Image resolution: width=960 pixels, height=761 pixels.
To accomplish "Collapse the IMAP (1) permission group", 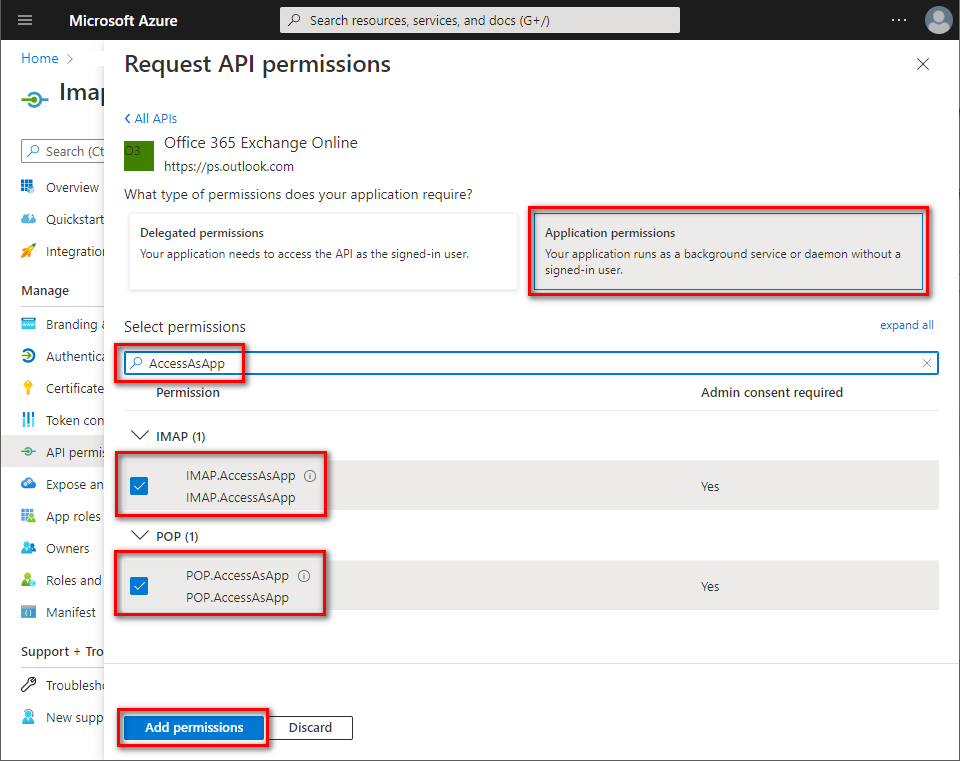I will pyautogui.click(x=140, y=436).
